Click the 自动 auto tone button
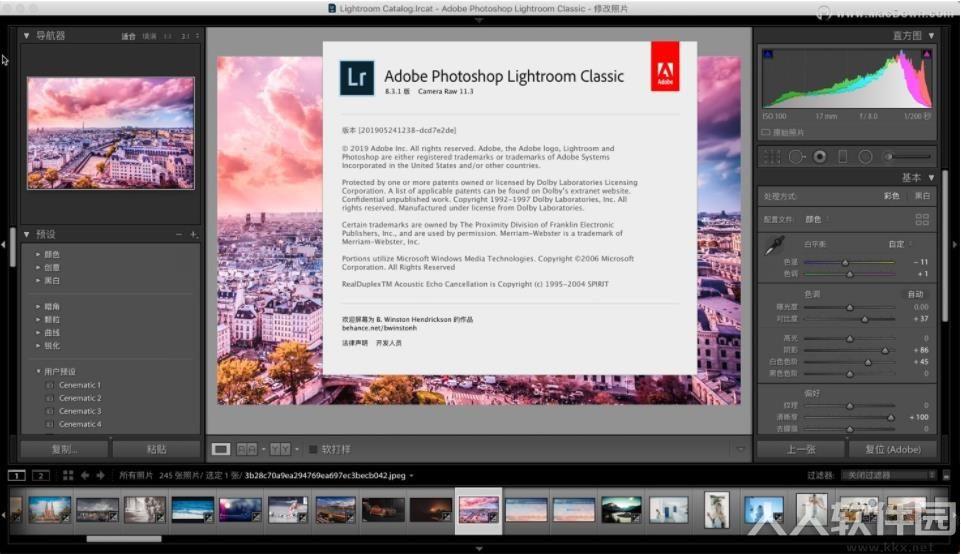This screenshot has height=554, width=961. 915,294
